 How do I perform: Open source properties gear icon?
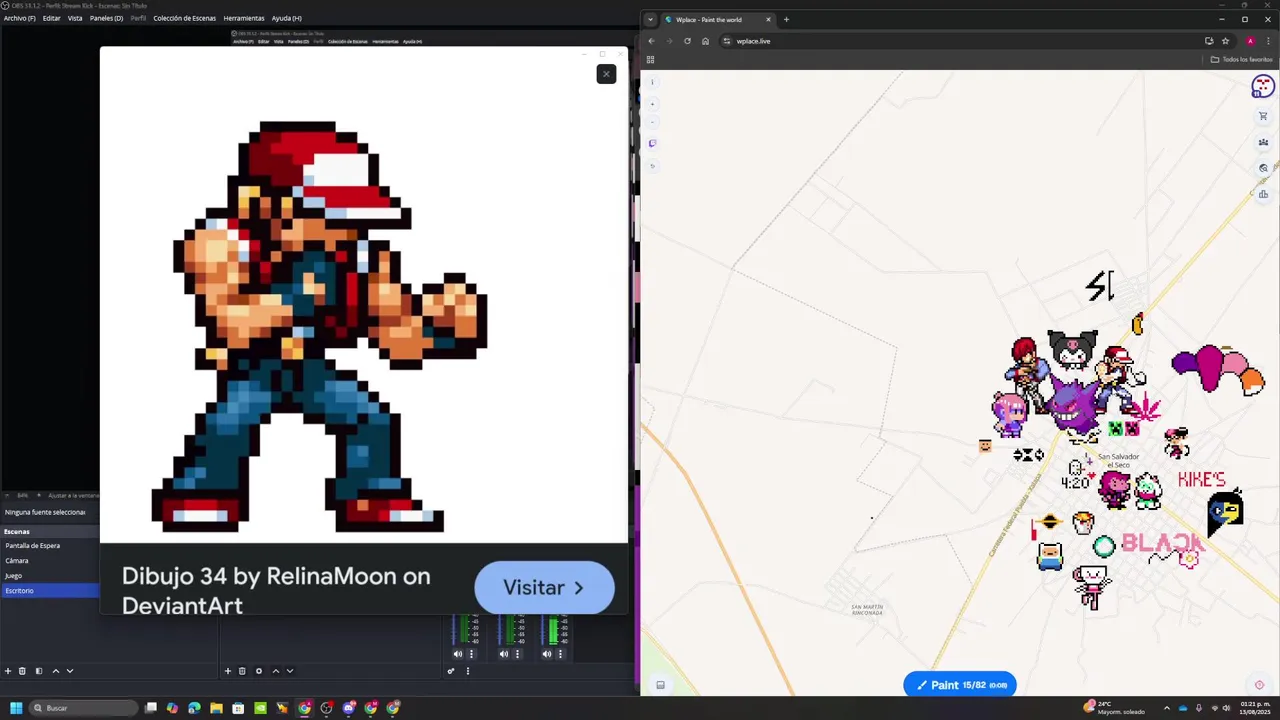tap(259, 671)
